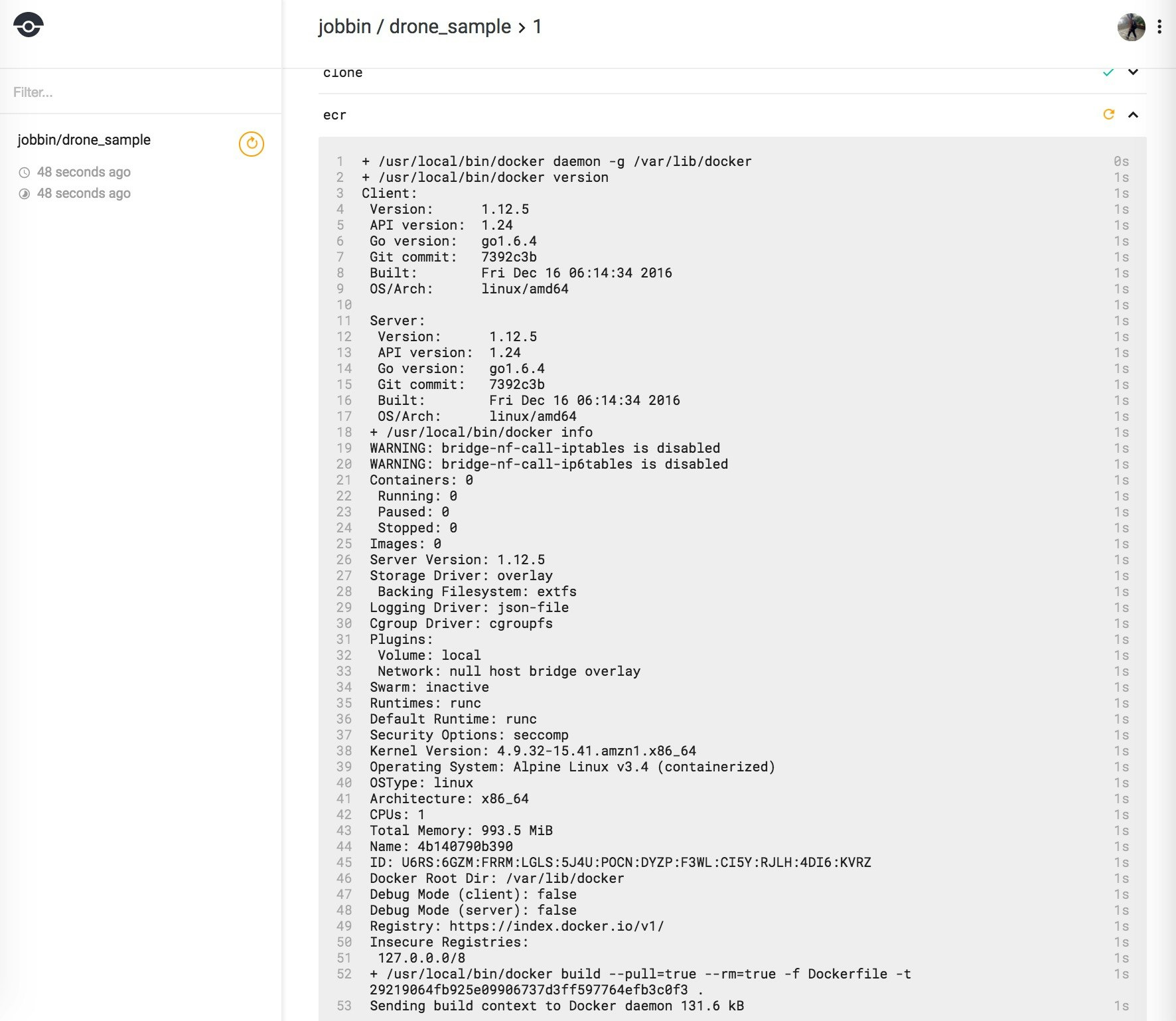Click log line 'Server Version: 1.12.5'
The width and height of the screenshot is (1176, 1021).
pyautogui.click(x=457, y=560)
